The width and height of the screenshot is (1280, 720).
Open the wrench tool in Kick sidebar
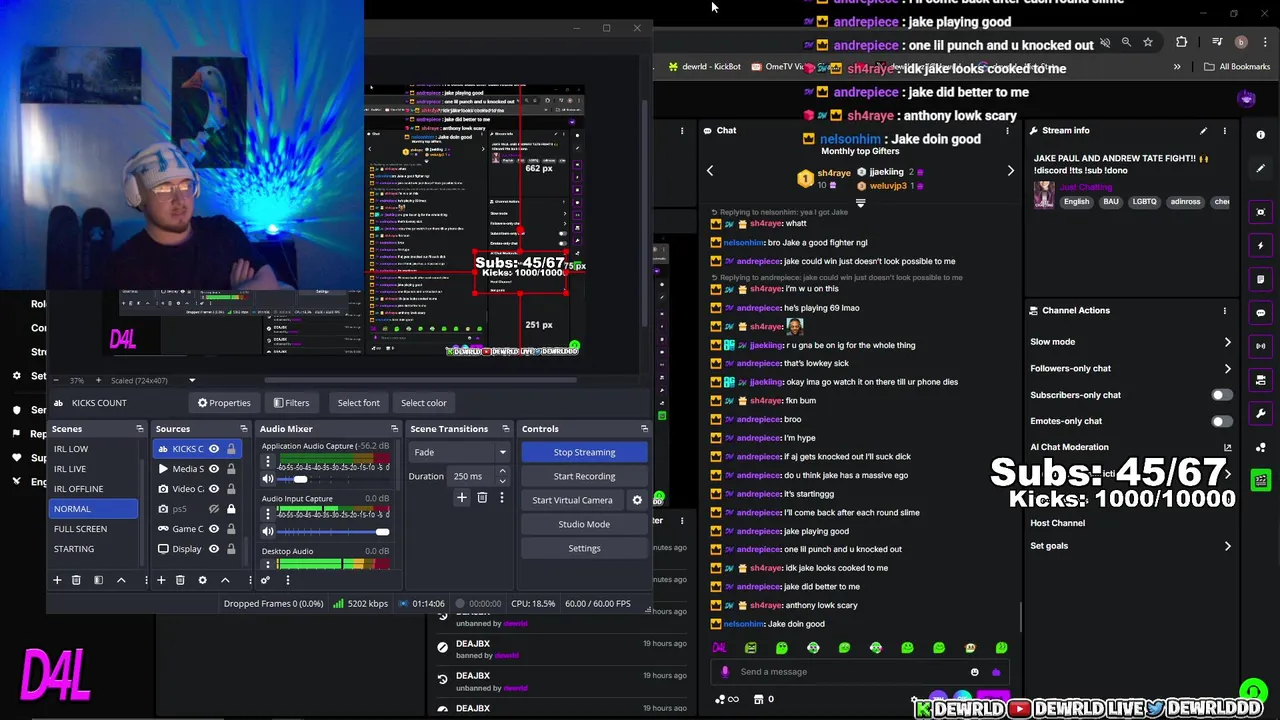1261,413
